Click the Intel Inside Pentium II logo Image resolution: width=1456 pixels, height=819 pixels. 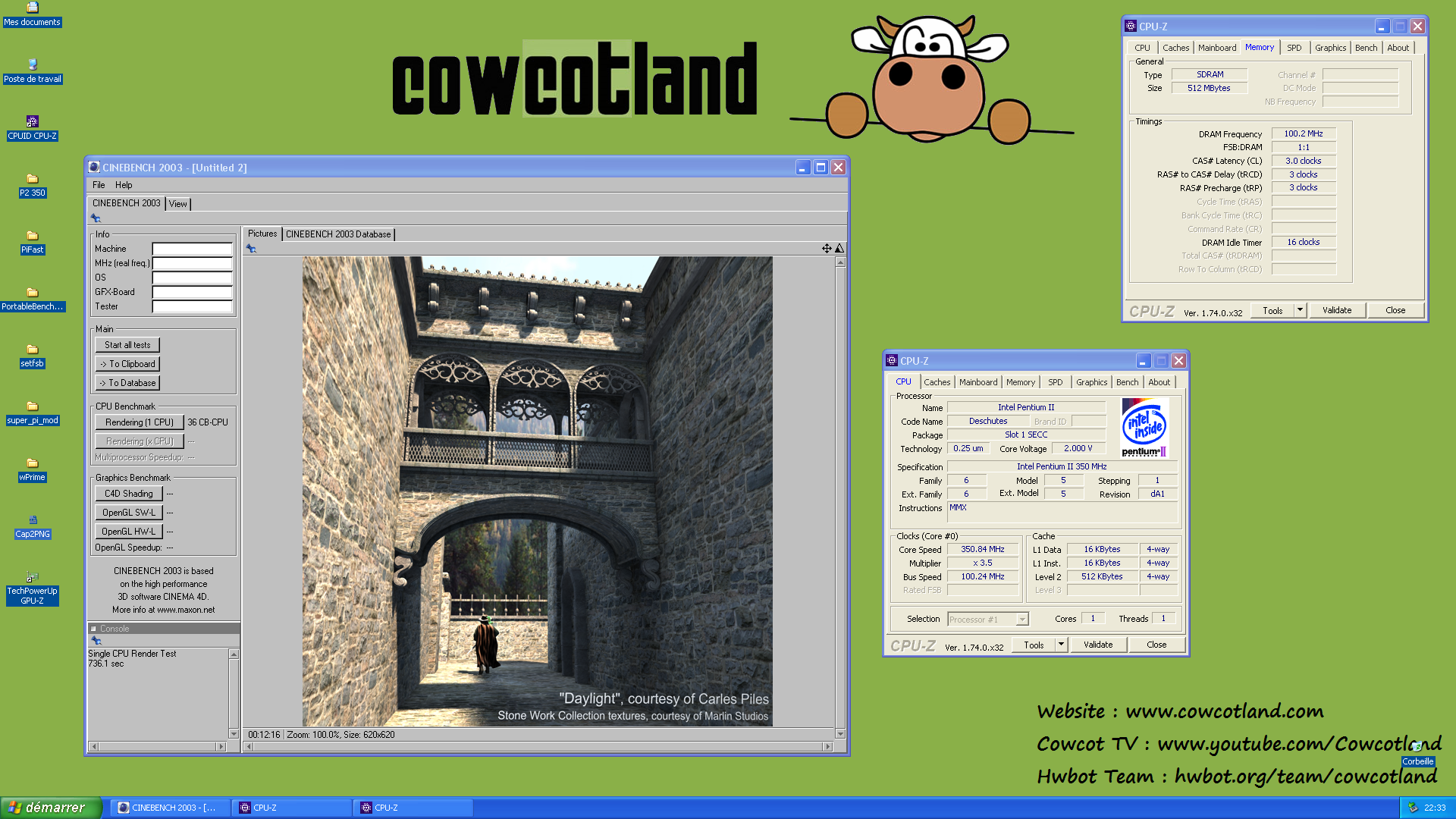point(1144,428)
